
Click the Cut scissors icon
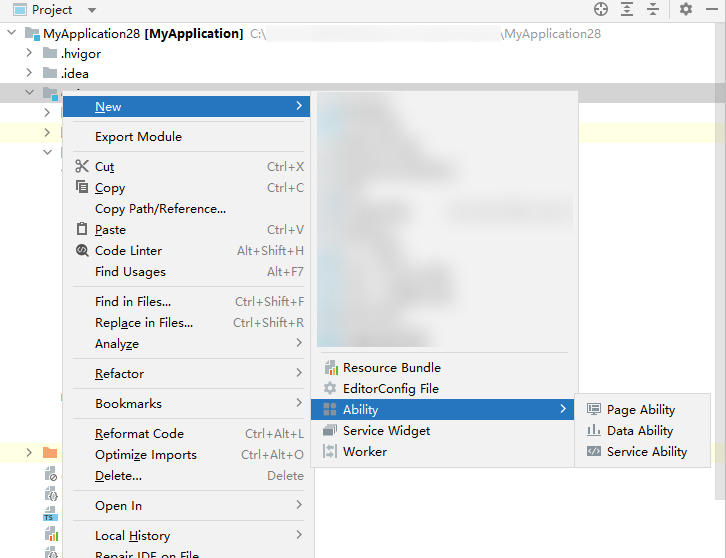[x=82, y=166]
